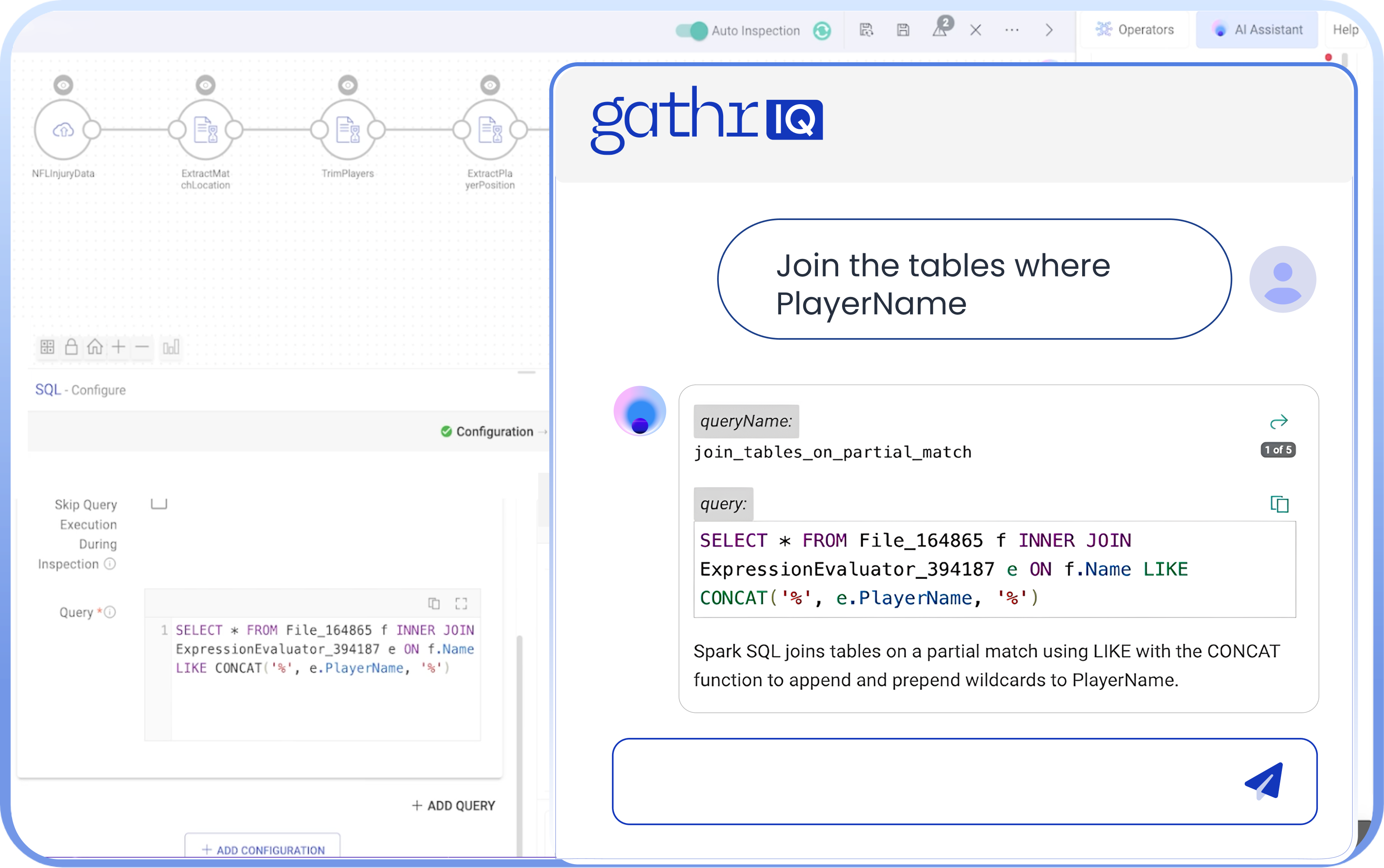Lock the canvas with the padlock icon

(x=71, y=347)
